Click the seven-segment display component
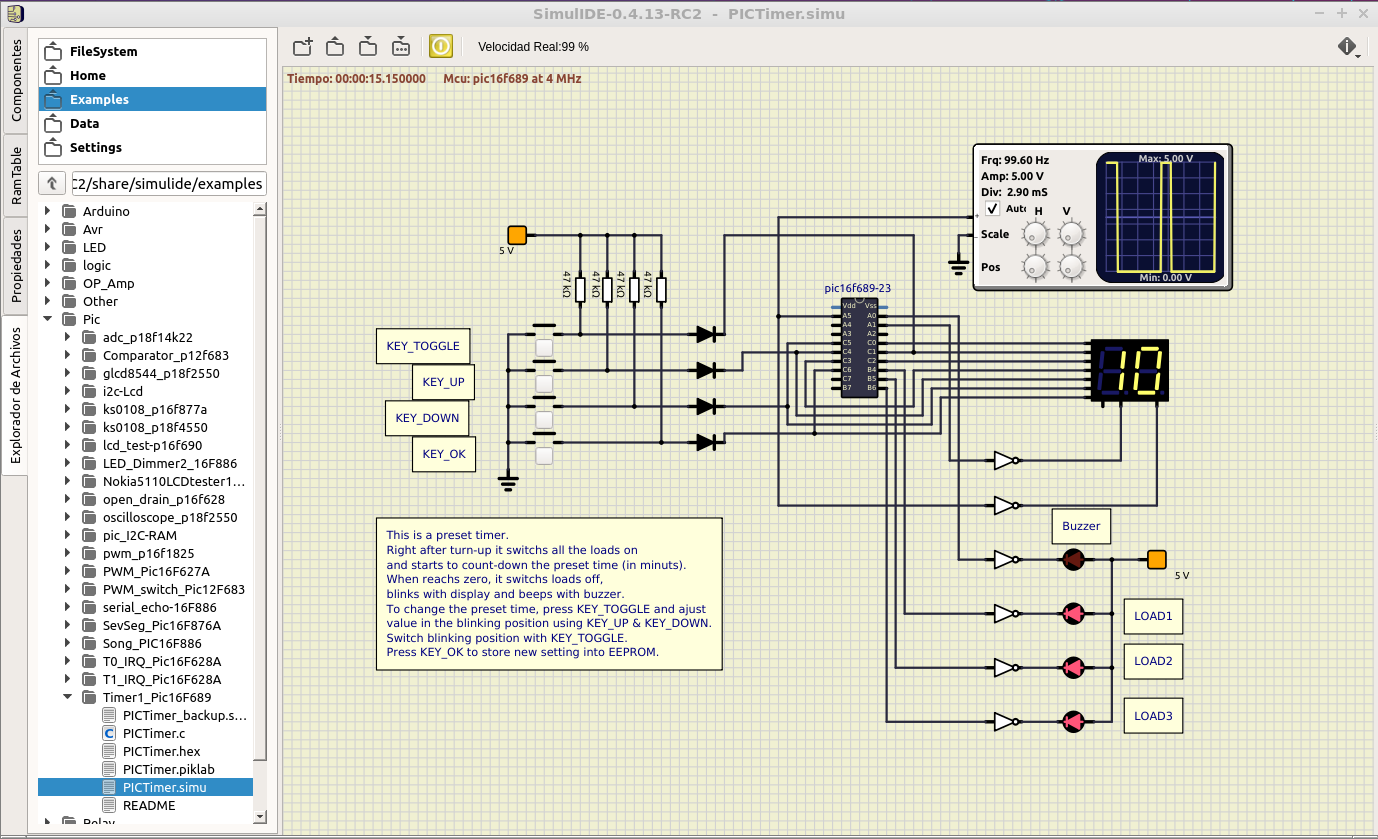This screenshot has width=1378, height=839. [1130, 370]
